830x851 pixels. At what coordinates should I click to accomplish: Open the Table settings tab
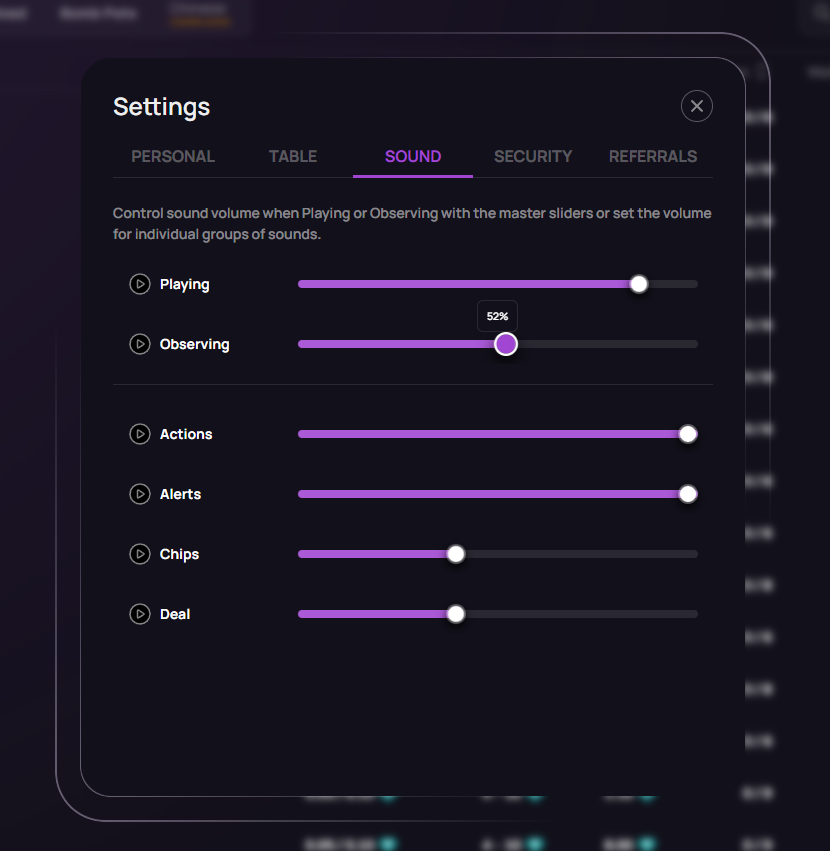click(x=293, y=156)
